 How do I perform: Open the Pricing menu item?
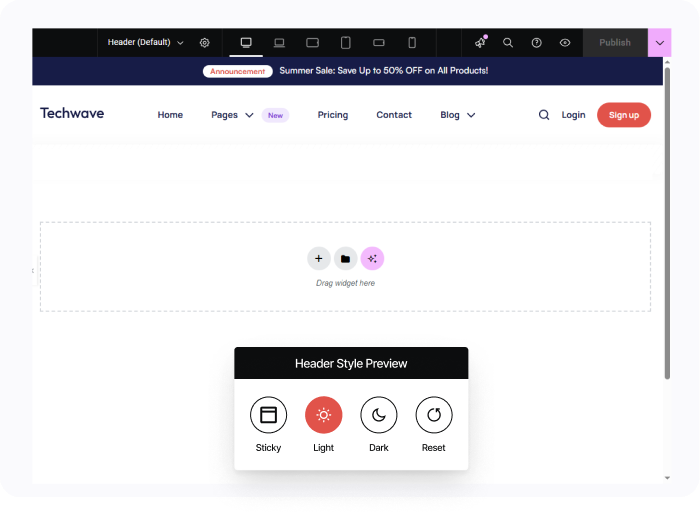click(333, 115)
